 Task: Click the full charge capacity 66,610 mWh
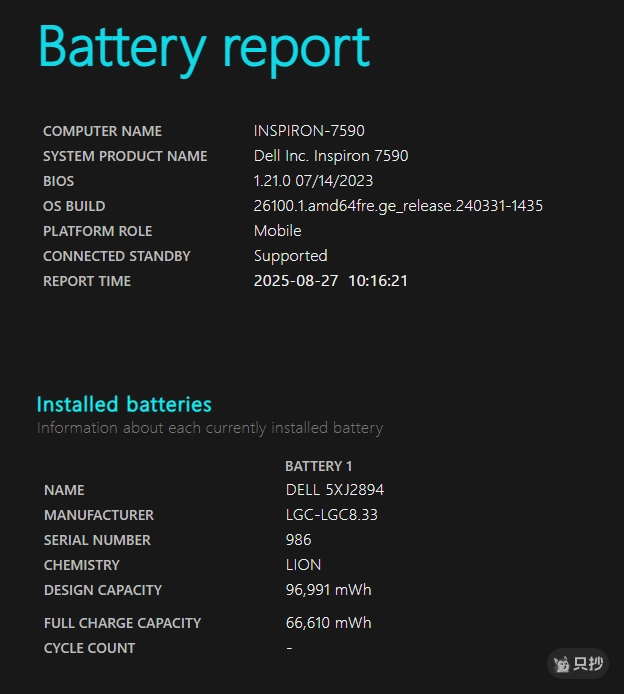328,623
